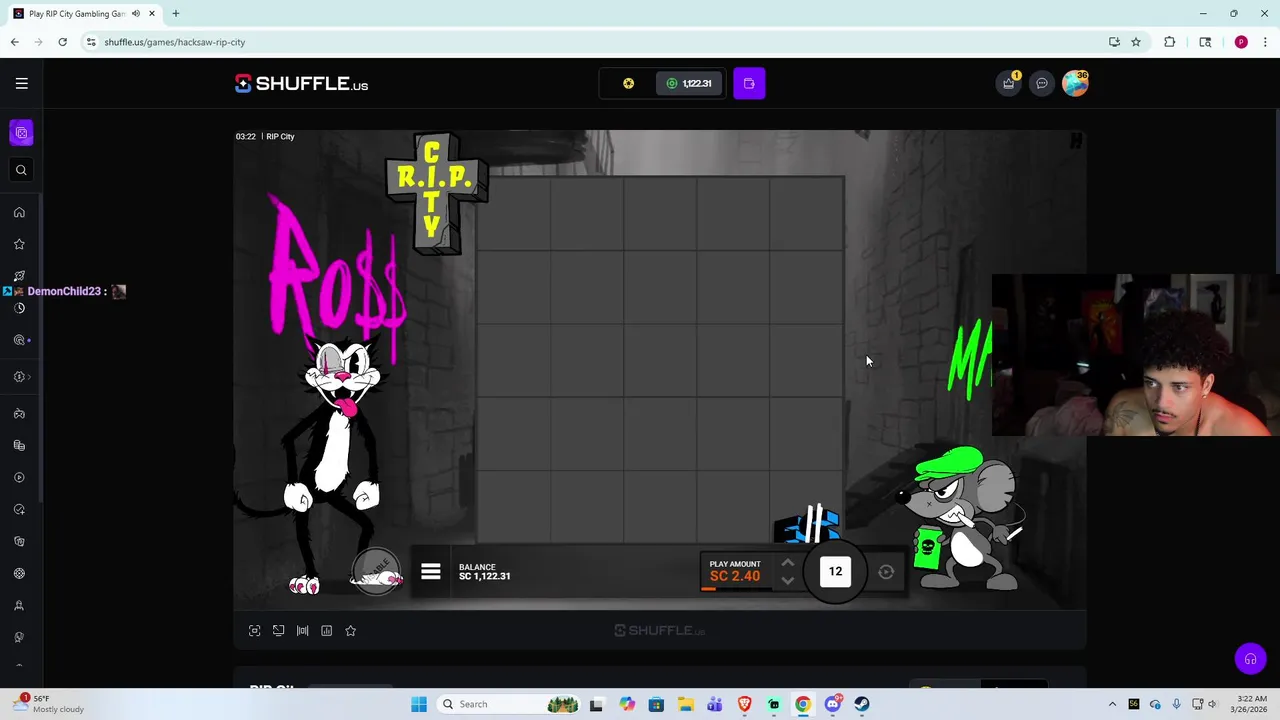The image size is (1280, 720).
Task: Open Discord from the taskbar
Action: tap(832, 704)
